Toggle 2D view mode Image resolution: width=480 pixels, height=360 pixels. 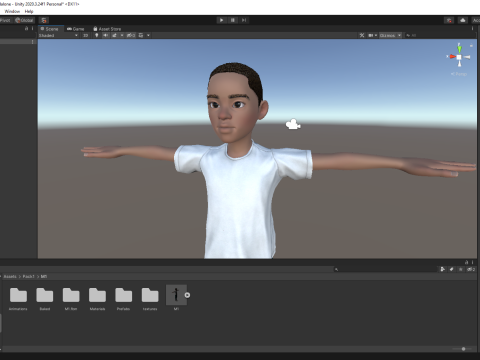[x=86, y=35]
